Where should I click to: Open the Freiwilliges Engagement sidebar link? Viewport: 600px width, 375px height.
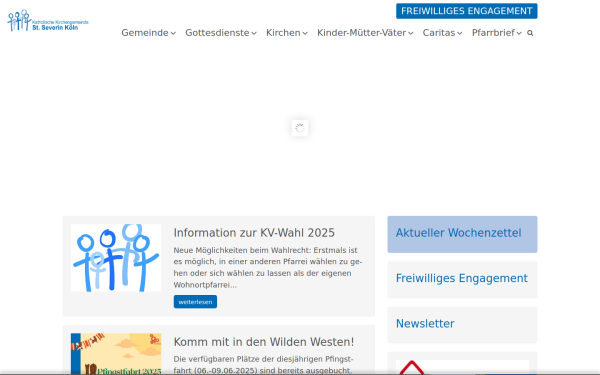(x=462, y=279)
